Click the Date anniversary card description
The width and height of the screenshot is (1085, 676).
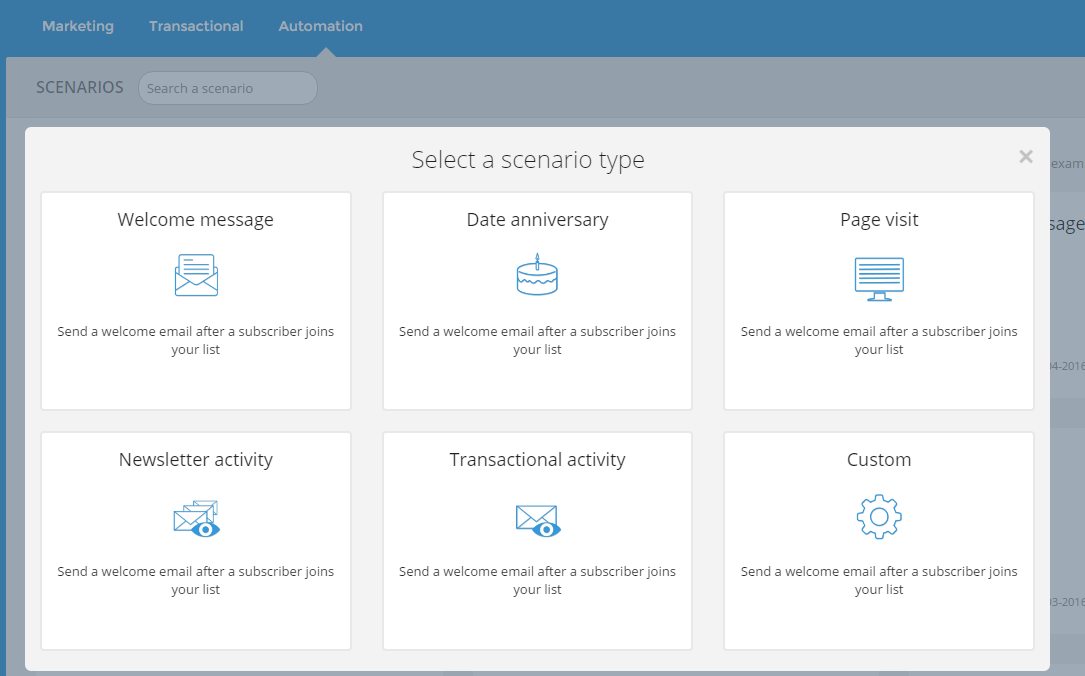538,340
